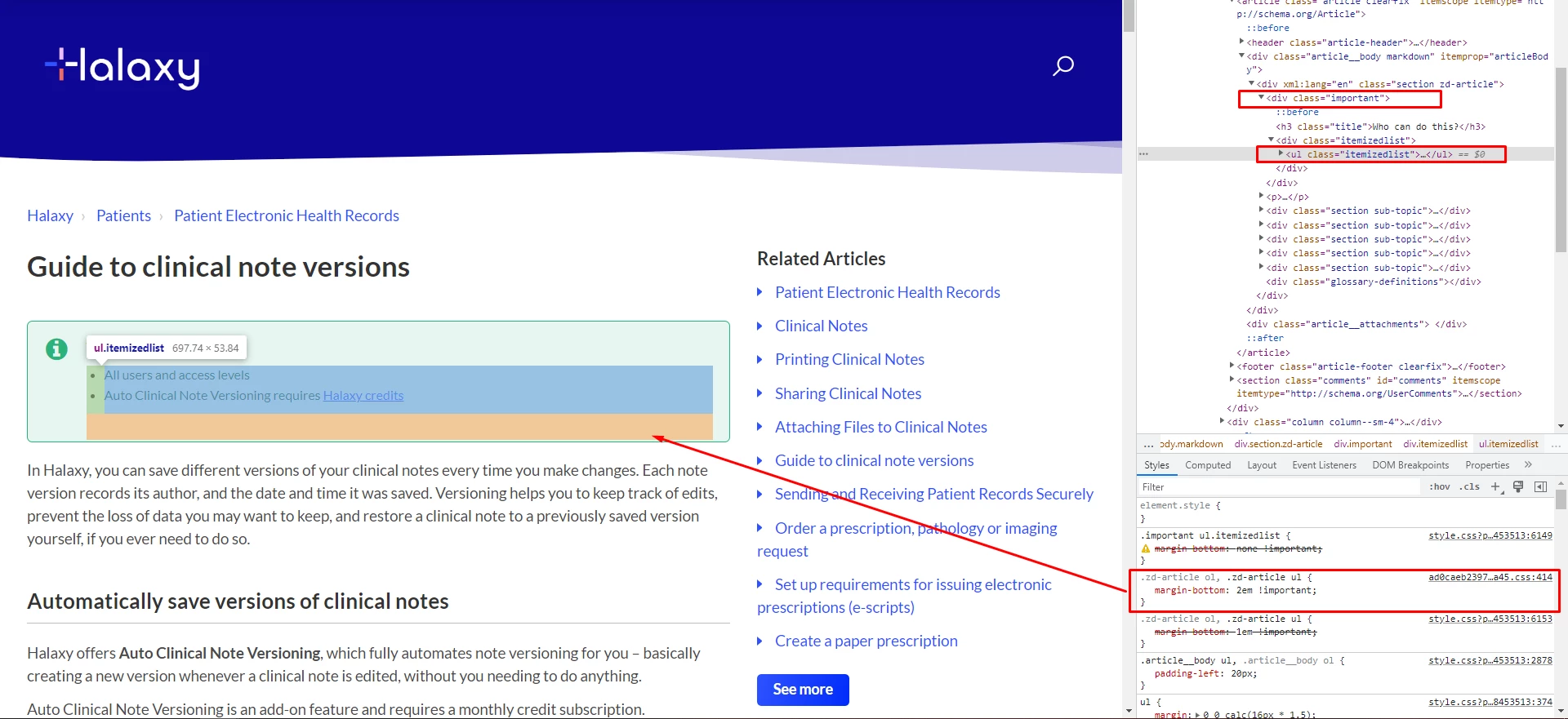Switch to the Computed tab
The image size is (1568, 719).
(x=1208, y=465)
